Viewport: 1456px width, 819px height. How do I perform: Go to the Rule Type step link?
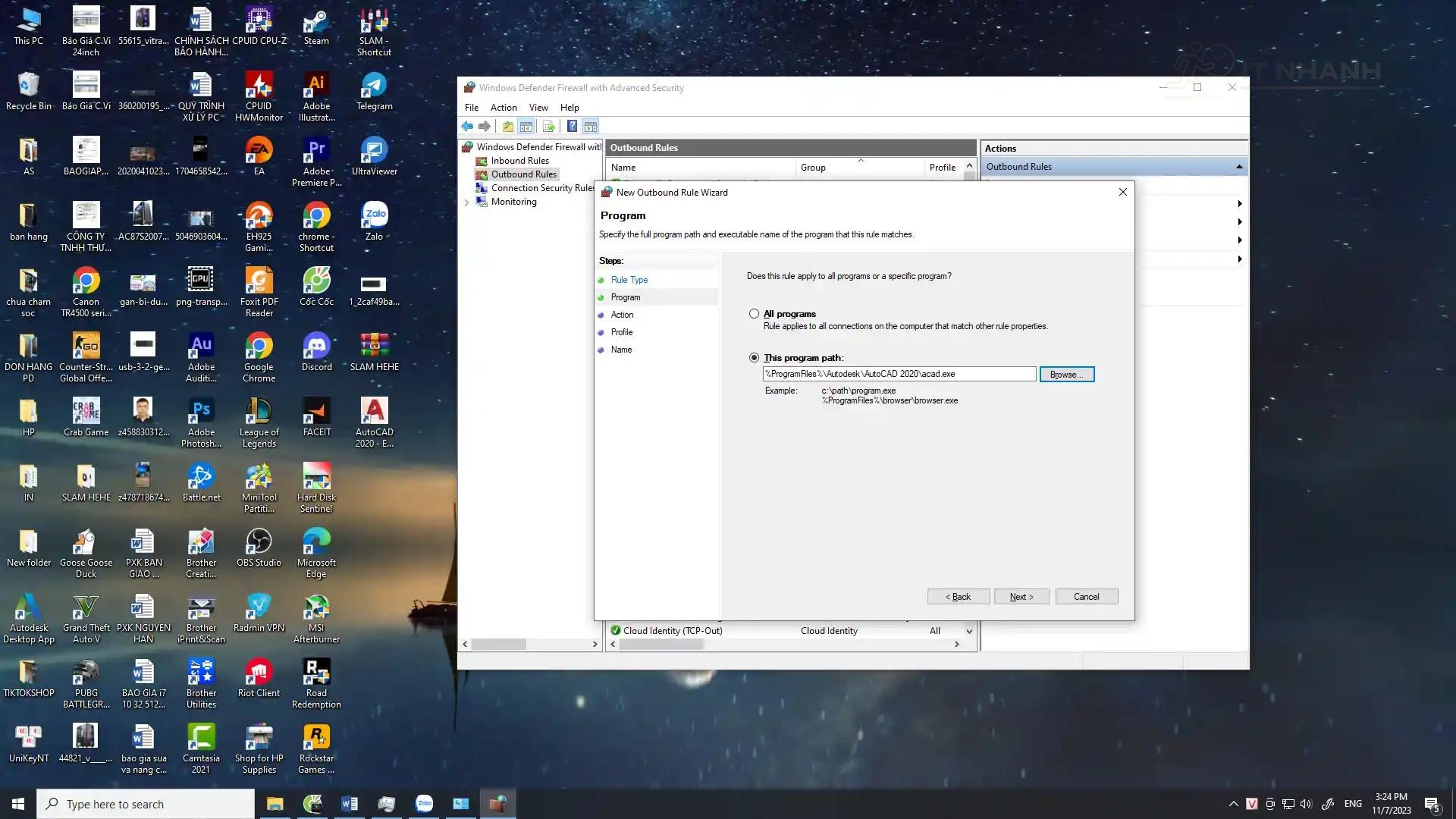(x=629, y=280)
